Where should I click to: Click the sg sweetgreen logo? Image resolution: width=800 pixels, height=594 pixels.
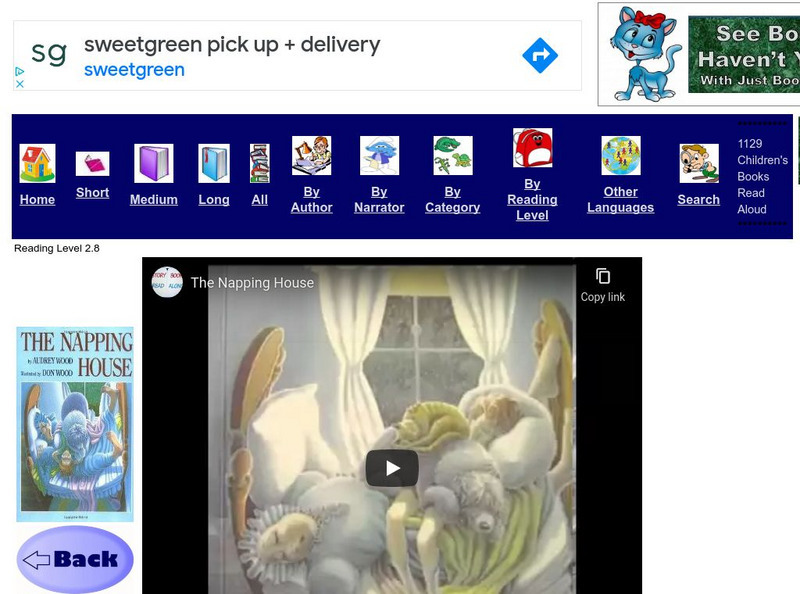pos(49,53)
